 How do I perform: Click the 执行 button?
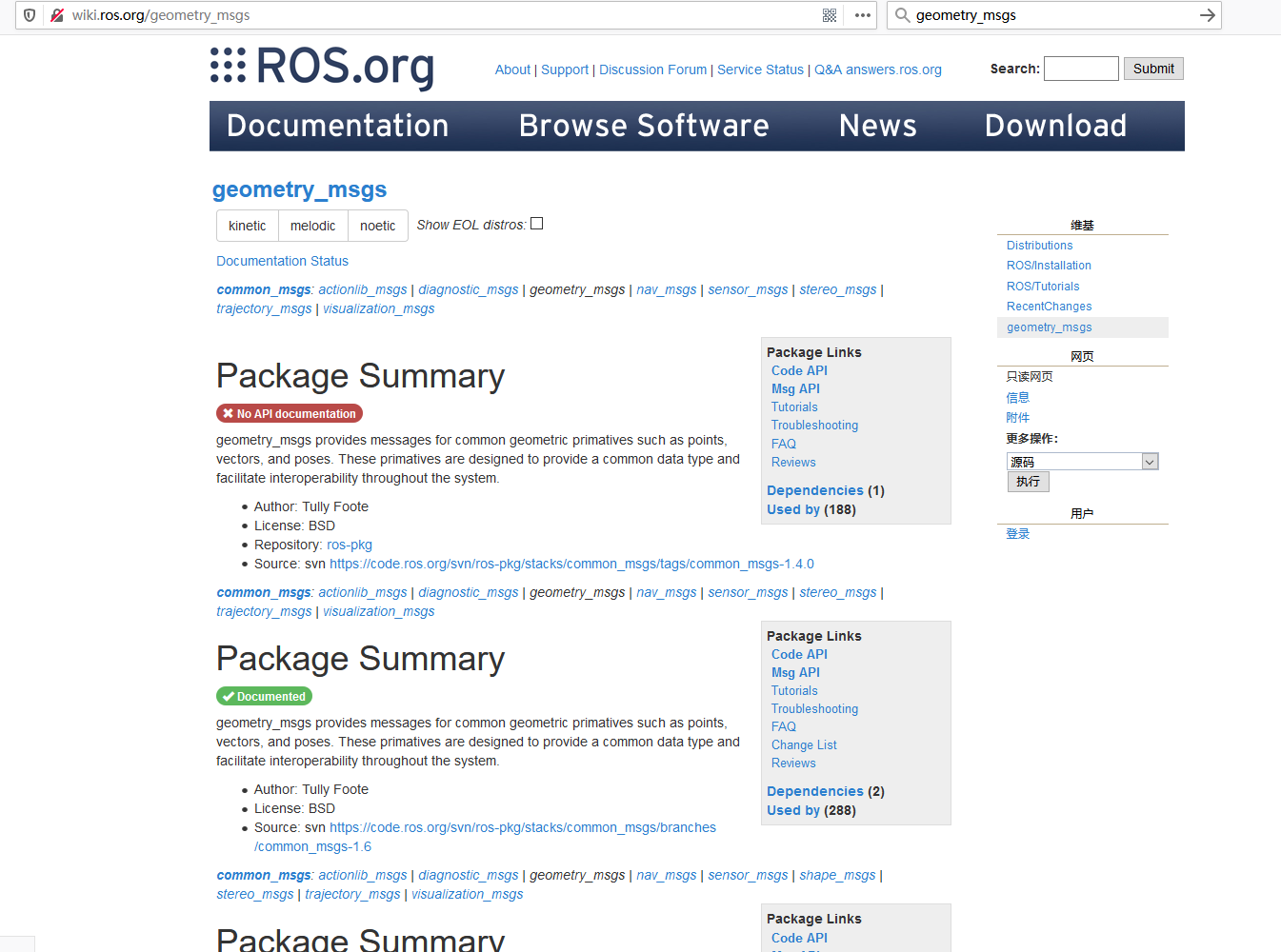coord(1029,482)
